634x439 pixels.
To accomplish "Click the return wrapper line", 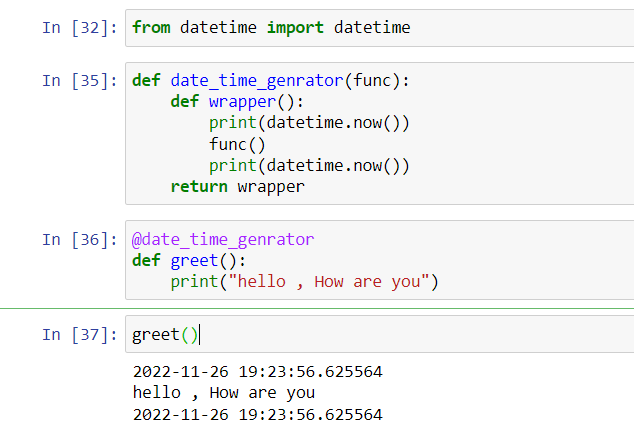I will [x=237, y=187].
